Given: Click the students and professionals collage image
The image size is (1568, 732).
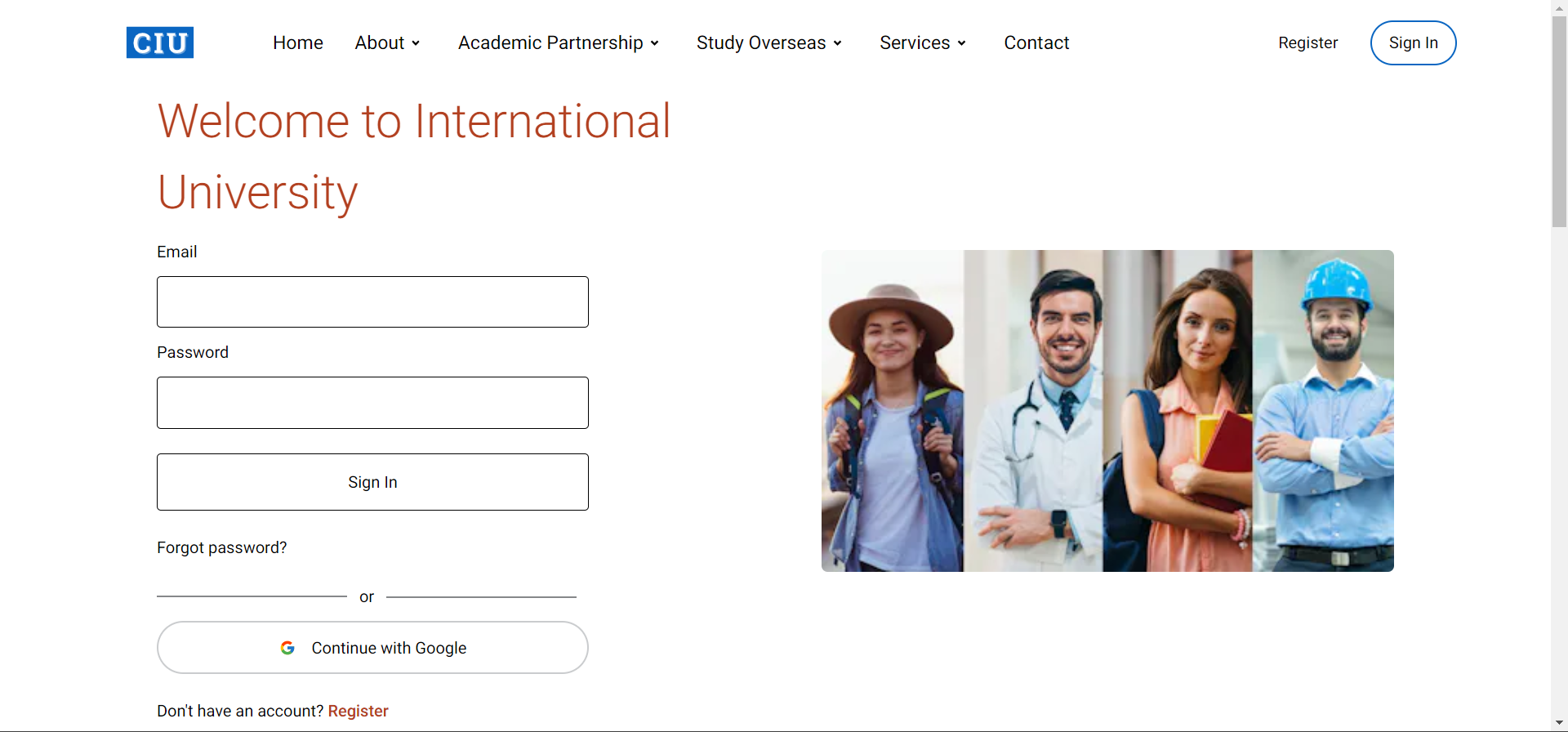Looking at the screenshot, I should pos(1107,411).
